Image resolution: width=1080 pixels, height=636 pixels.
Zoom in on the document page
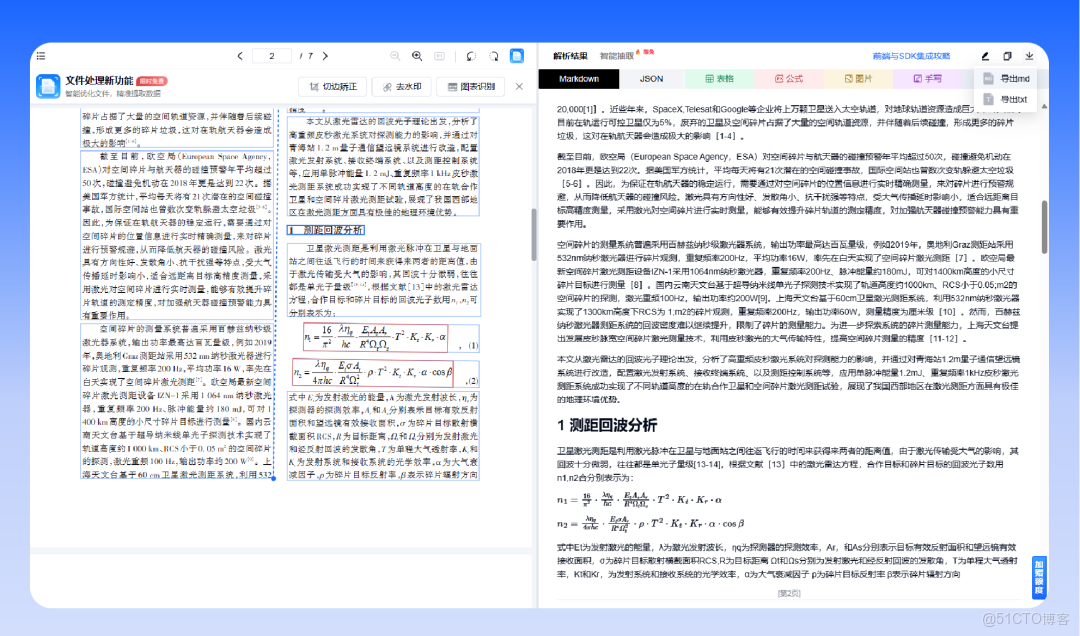tap(417, 56)
